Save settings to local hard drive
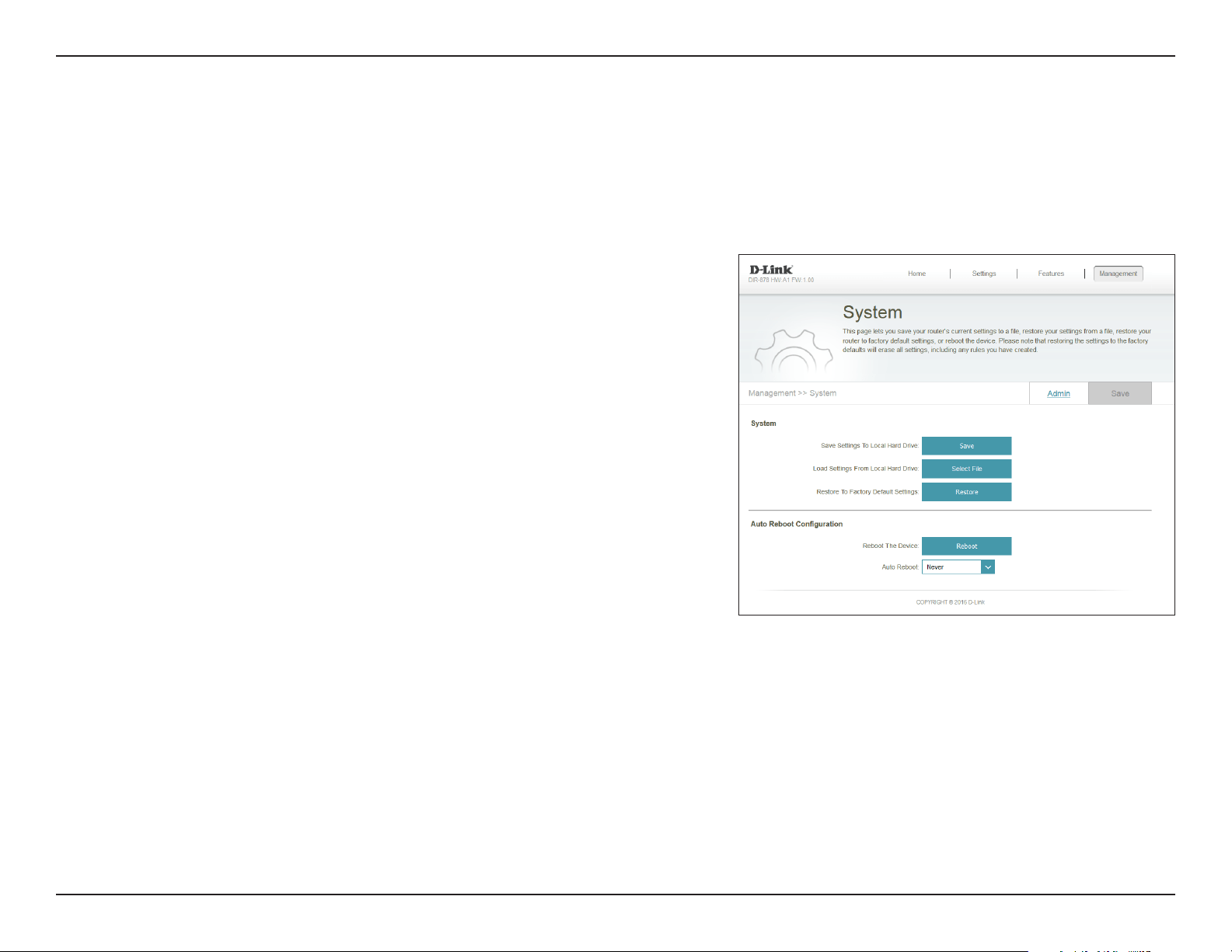The height and width of the screenshot is (952, 1232). point(966,446)
